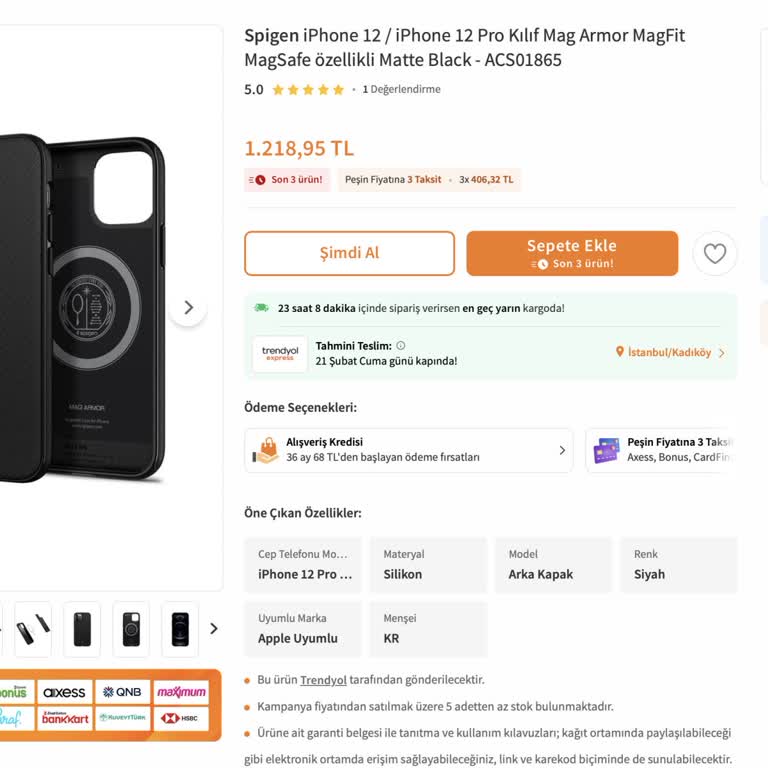Click the credit card Peşin Fiyatına icon
Viewport: 768px width, 768px height.
click(x=606, y=450)
